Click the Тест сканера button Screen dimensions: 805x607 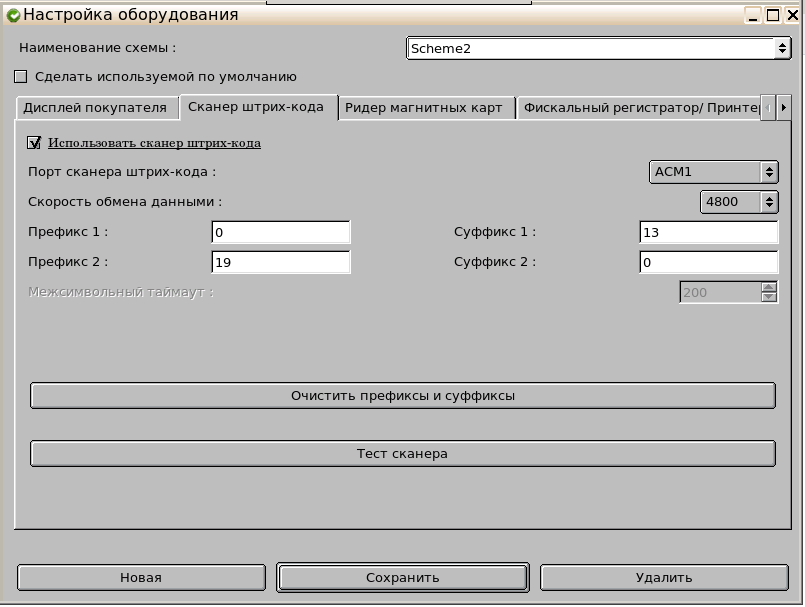pyautogui.click(x=403, y=453)
